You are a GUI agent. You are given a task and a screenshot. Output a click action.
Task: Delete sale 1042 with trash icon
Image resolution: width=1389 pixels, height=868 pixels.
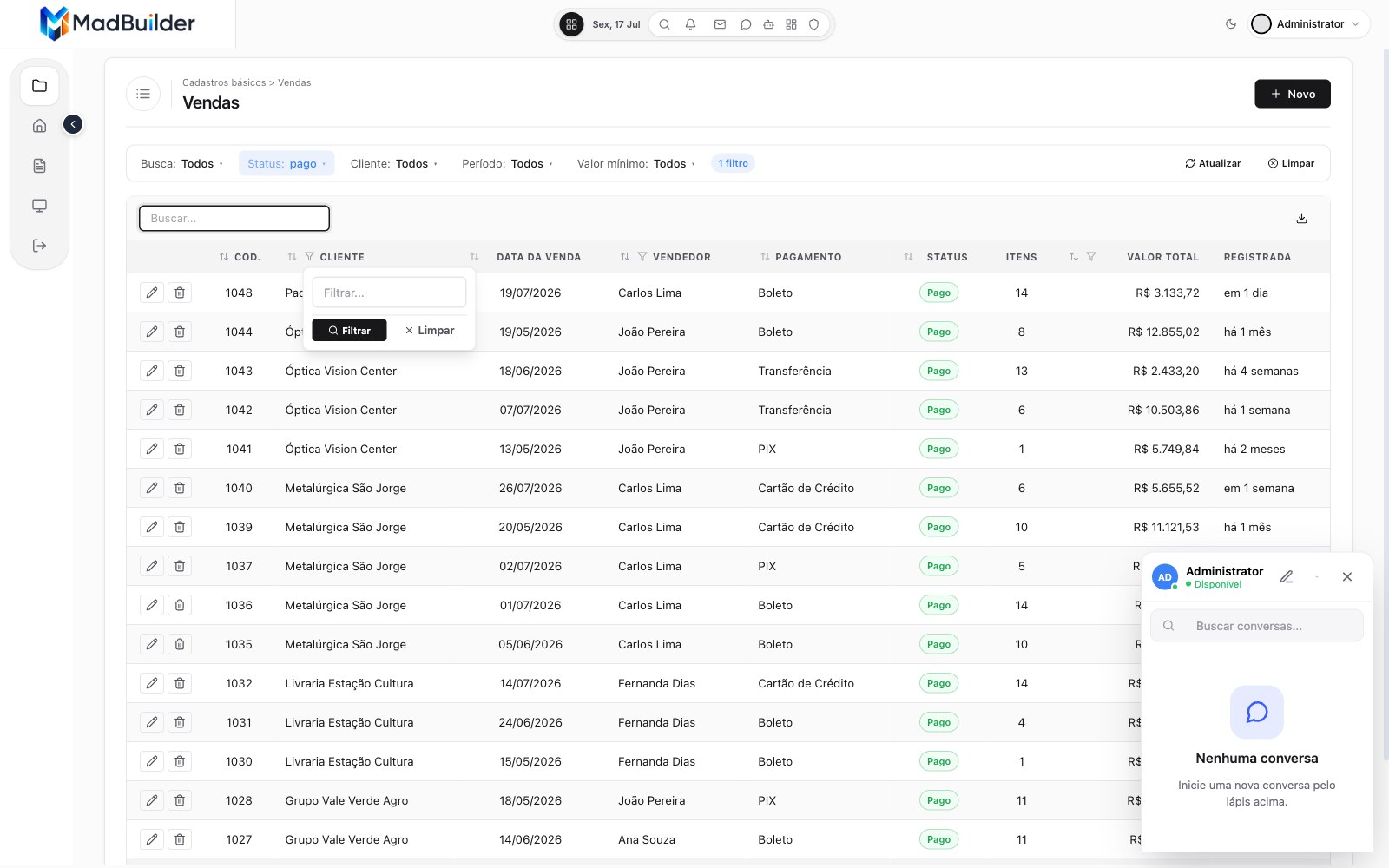[x=180, y=410]
